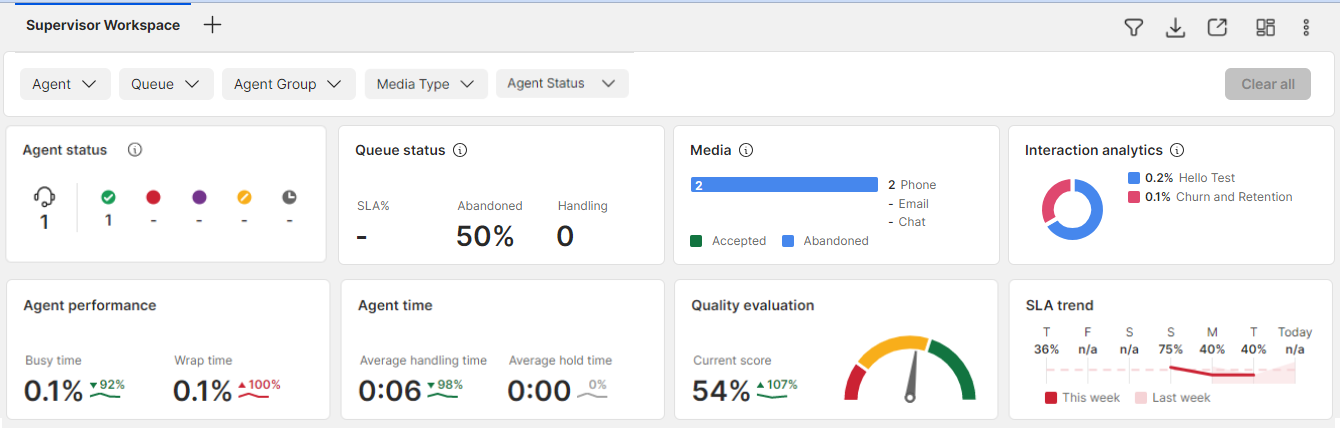This screenshot has height=428, width=1340.
Task: Click the SLA% label in Queue status
Action: pyautogui.click(x=373, y=206)
